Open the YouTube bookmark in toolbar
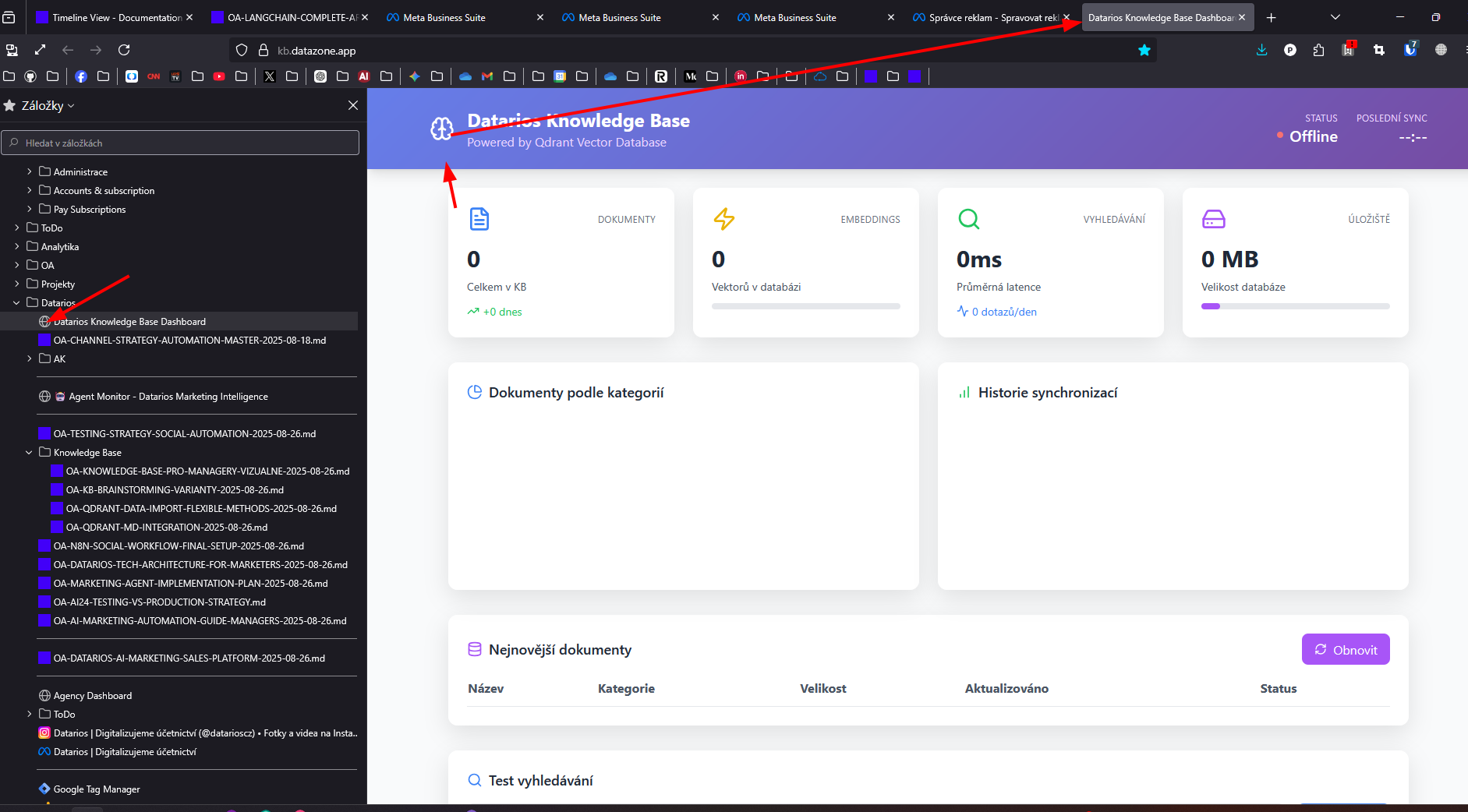The width and height of the screenshot is (1468, 812). (x=219, y=76)
